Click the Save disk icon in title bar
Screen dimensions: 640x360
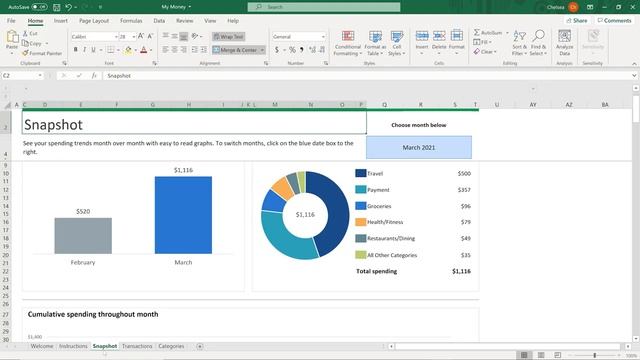[x=57, y=7]
